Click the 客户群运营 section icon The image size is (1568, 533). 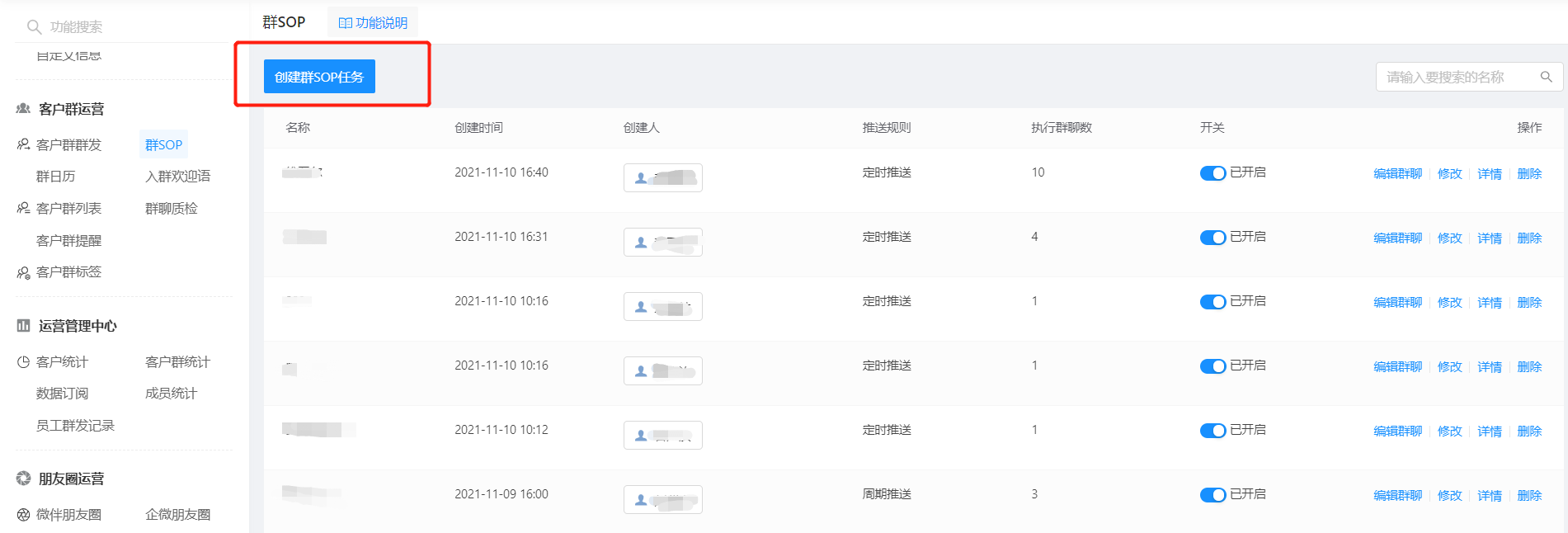point(23,109)
